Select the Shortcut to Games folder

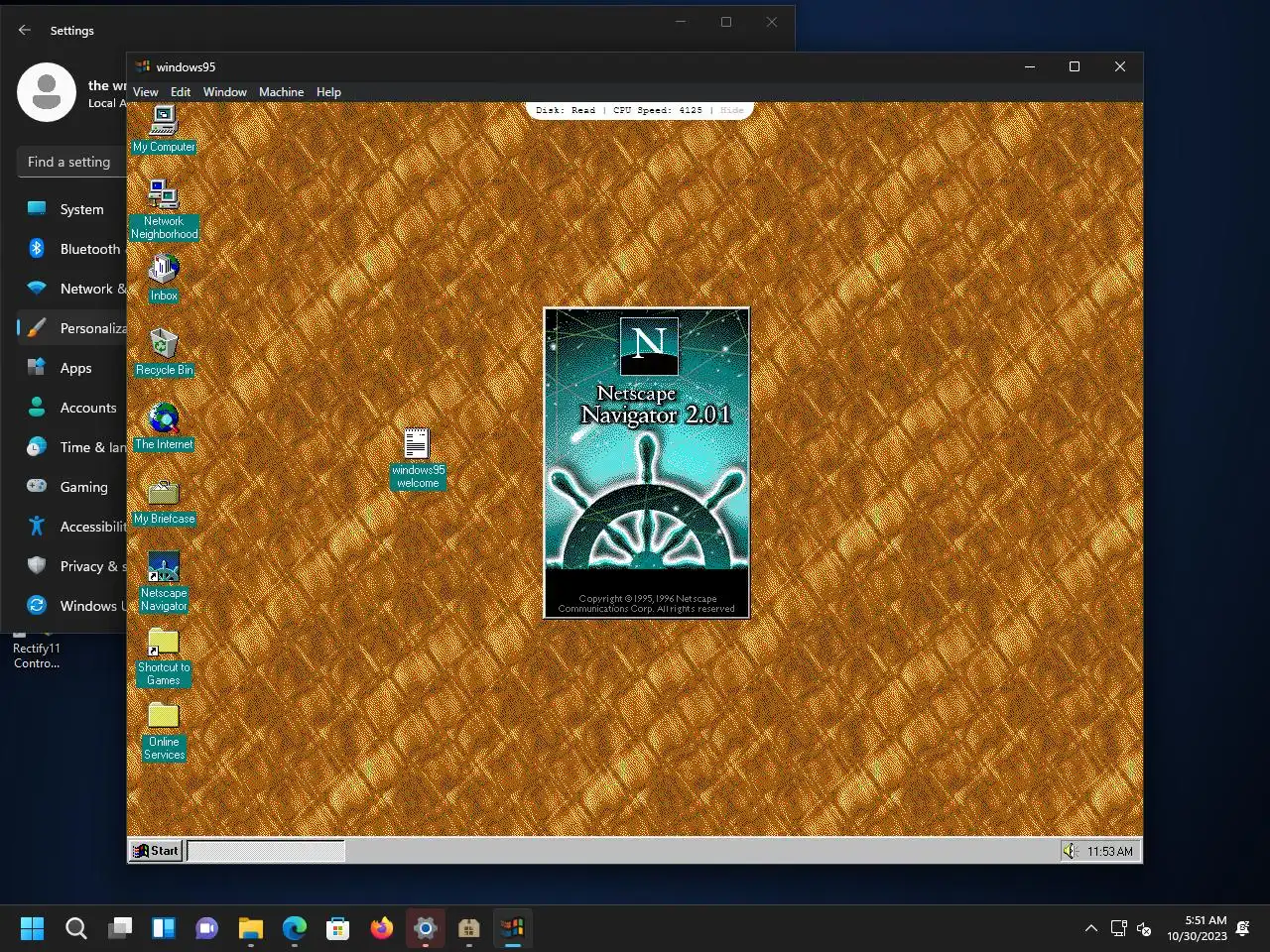coord(164,656)
